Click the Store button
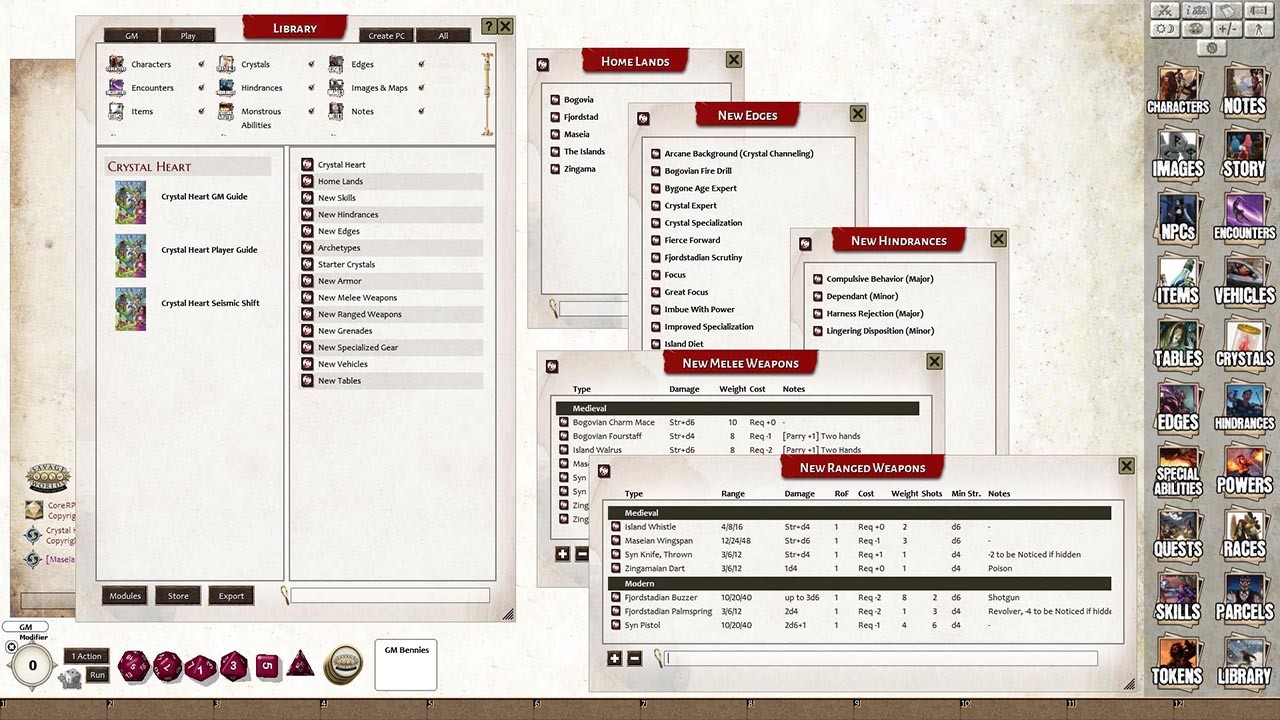The height and width of the screenshot is (720, 1280). point(177,595)
